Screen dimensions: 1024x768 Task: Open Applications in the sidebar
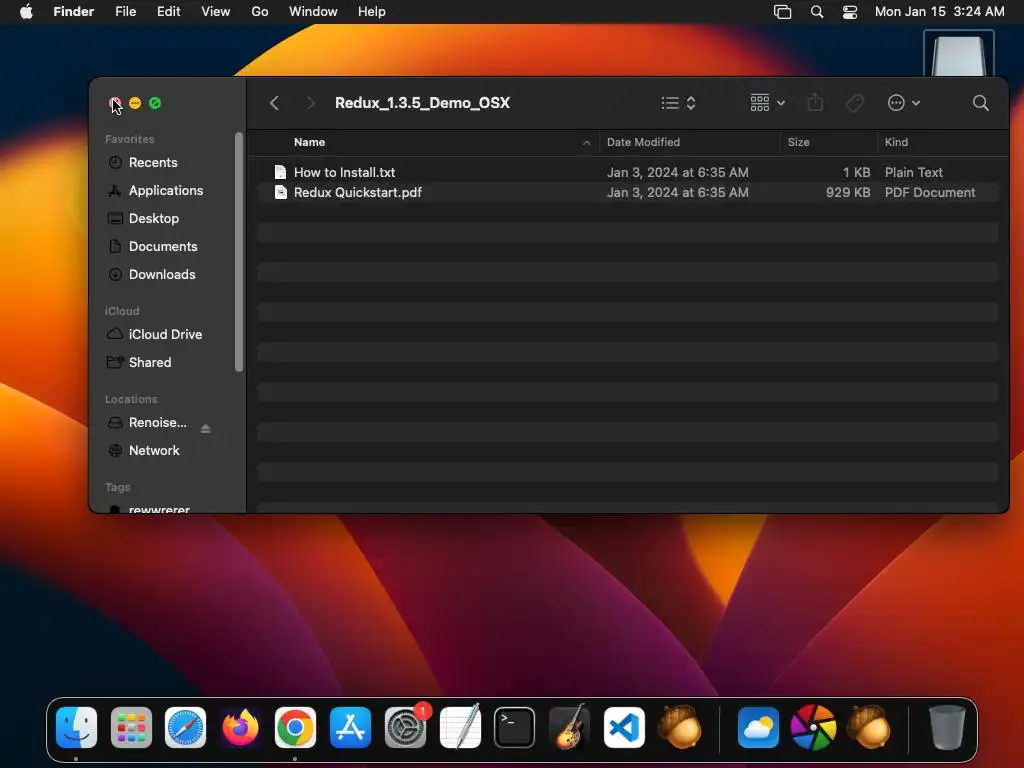pos(165,191)
